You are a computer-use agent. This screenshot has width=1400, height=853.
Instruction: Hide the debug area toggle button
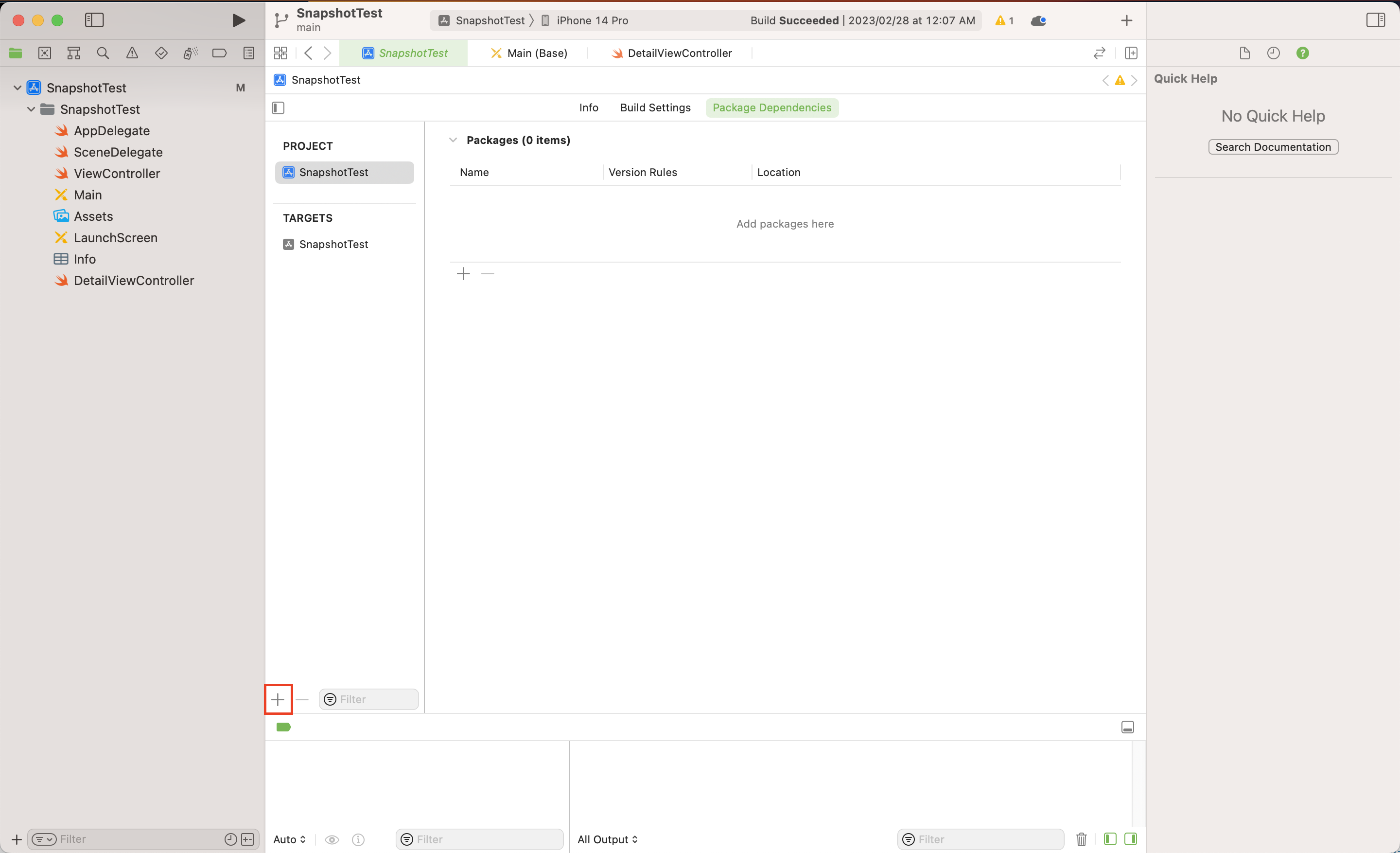[x=1127, y=727]
